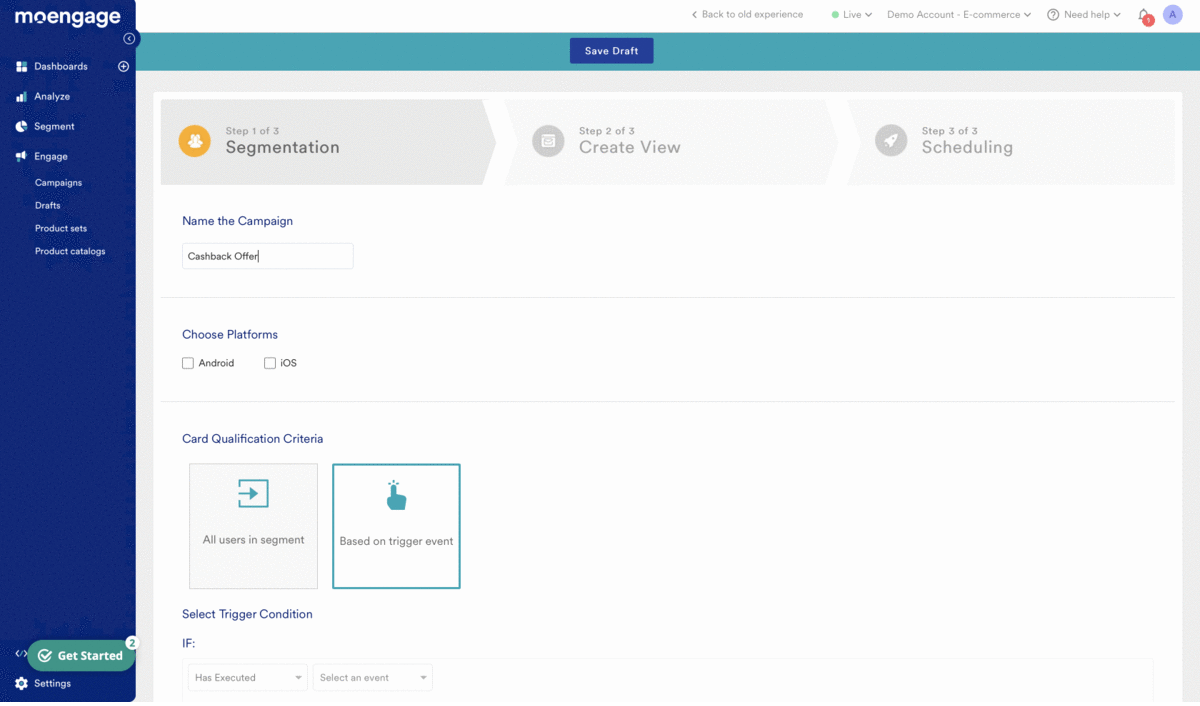This screenshot has width=1200, height=706.
Task: Select Based on trigger event card
Action: click(396, 526)
